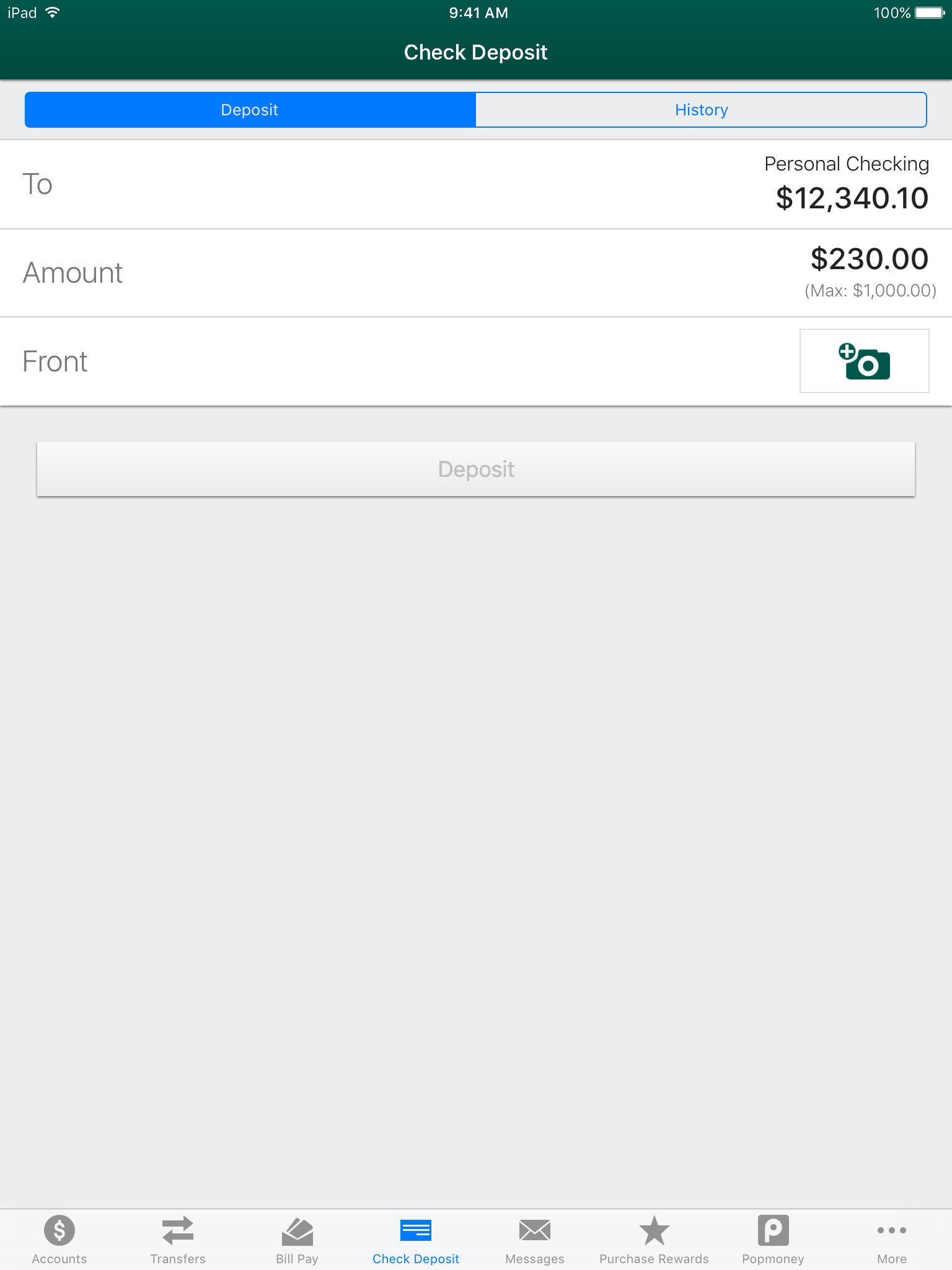Switch to the History segment
Screen dimensions: 952x1270
coord(701,110)
